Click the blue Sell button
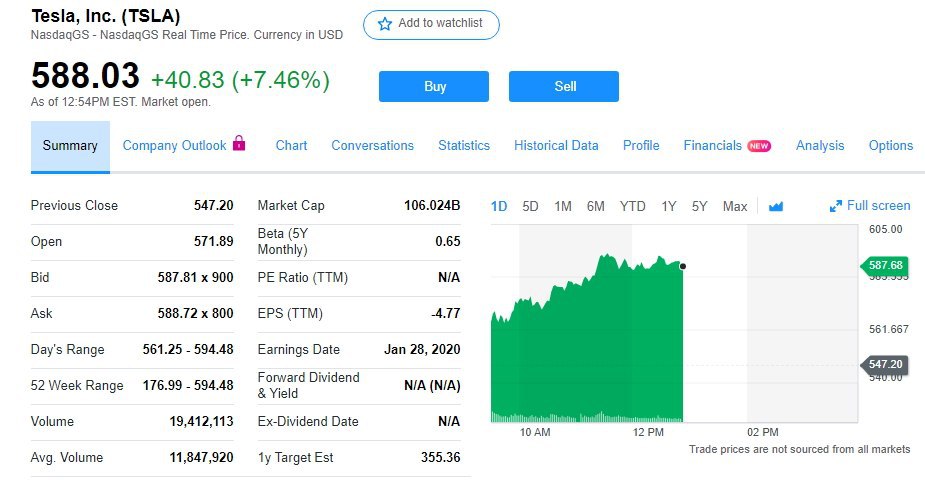 pos(564,86)
